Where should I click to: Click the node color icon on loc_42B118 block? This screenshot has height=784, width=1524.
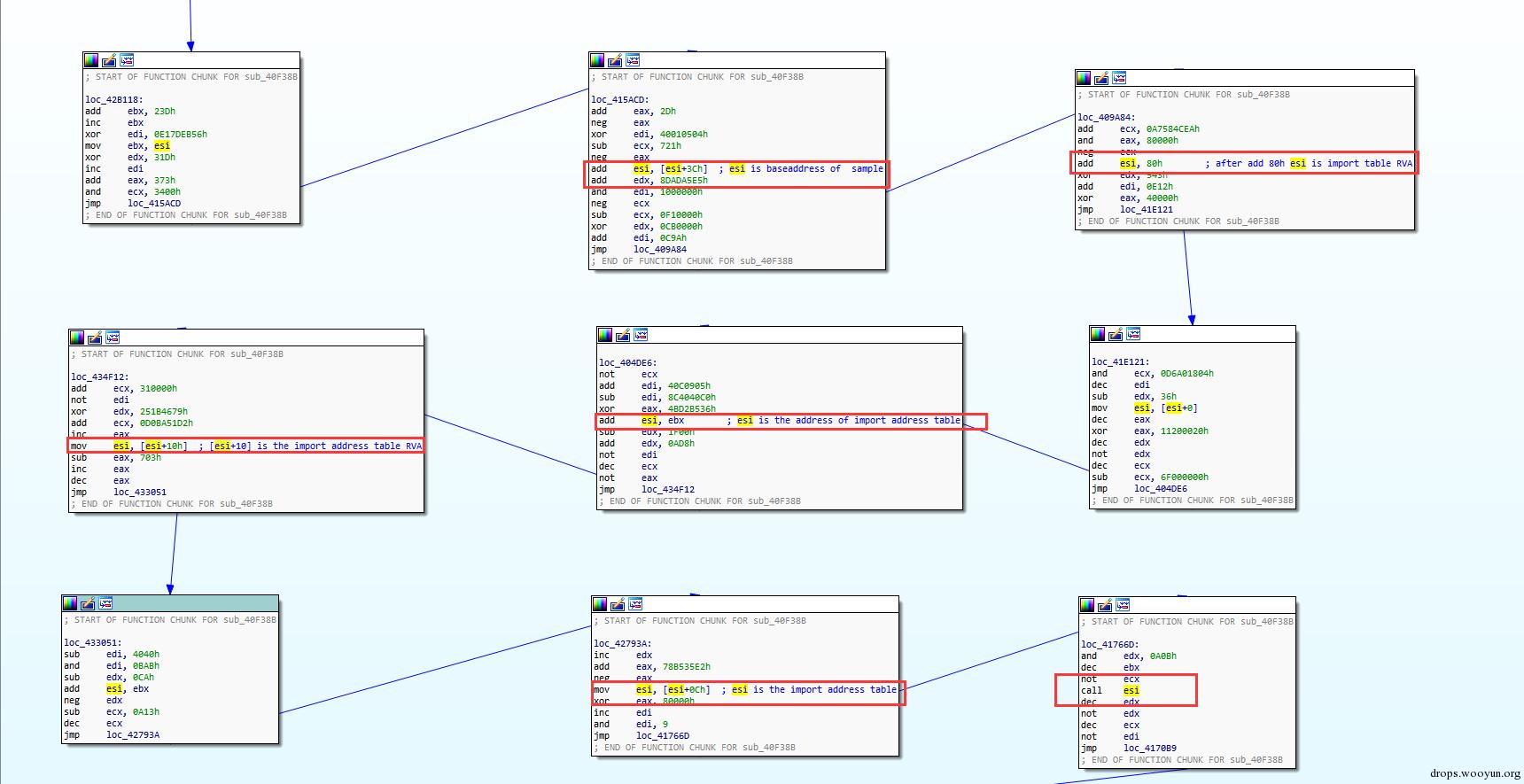point(91,60)
